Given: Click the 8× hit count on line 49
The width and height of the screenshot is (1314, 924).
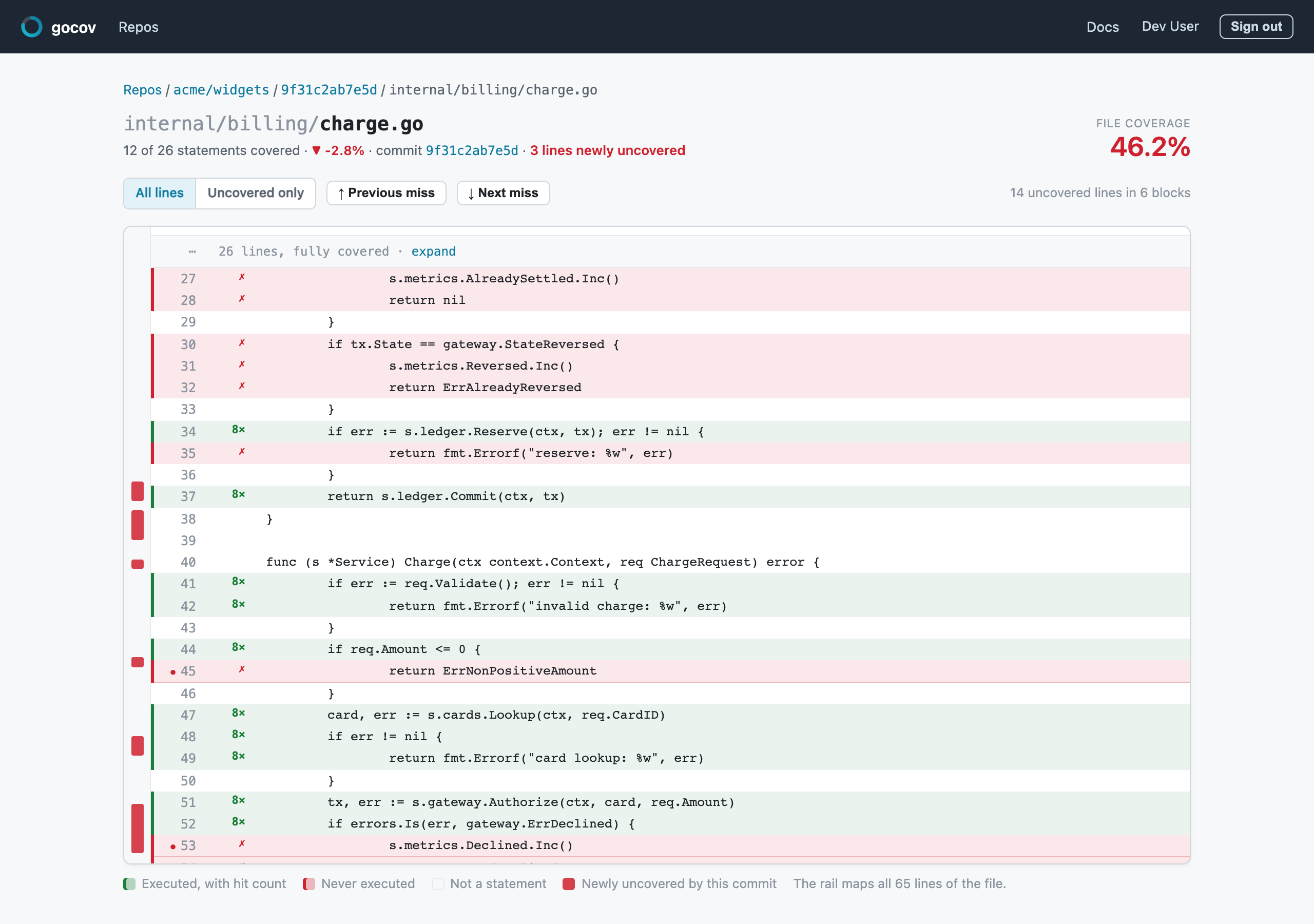Looking at the screenshot, I should [x=238, y=756].
